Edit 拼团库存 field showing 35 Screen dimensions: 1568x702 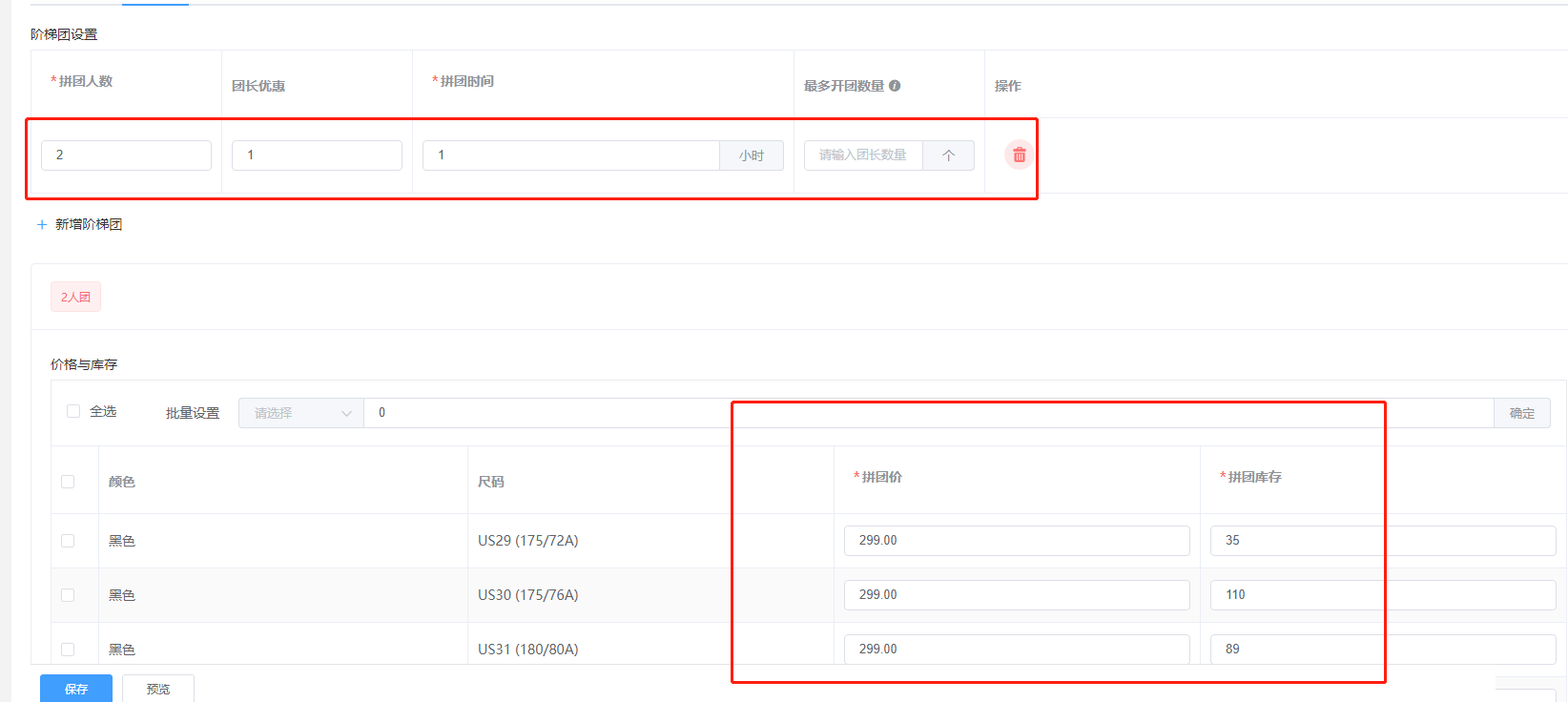click(1383, 541)
